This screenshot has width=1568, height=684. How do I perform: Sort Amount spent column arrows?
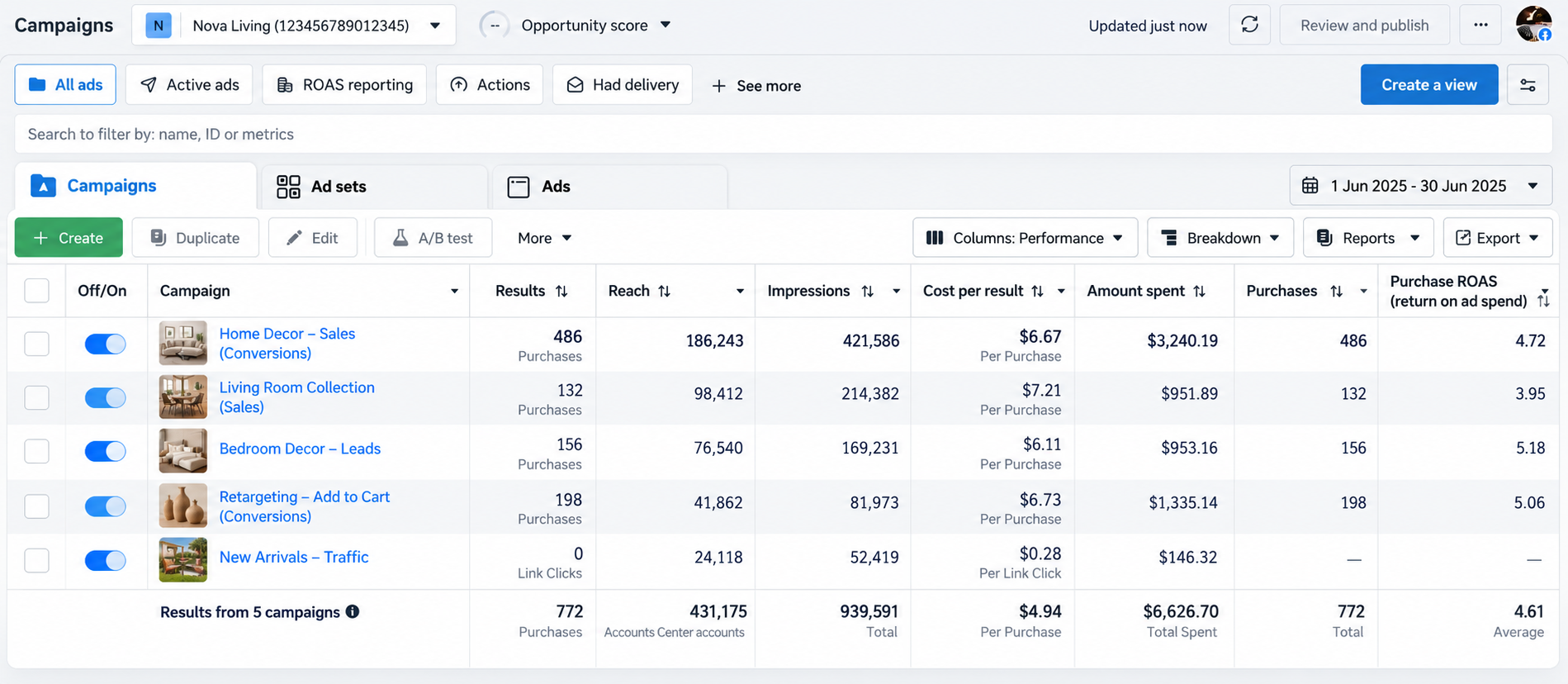point(1199,291)
